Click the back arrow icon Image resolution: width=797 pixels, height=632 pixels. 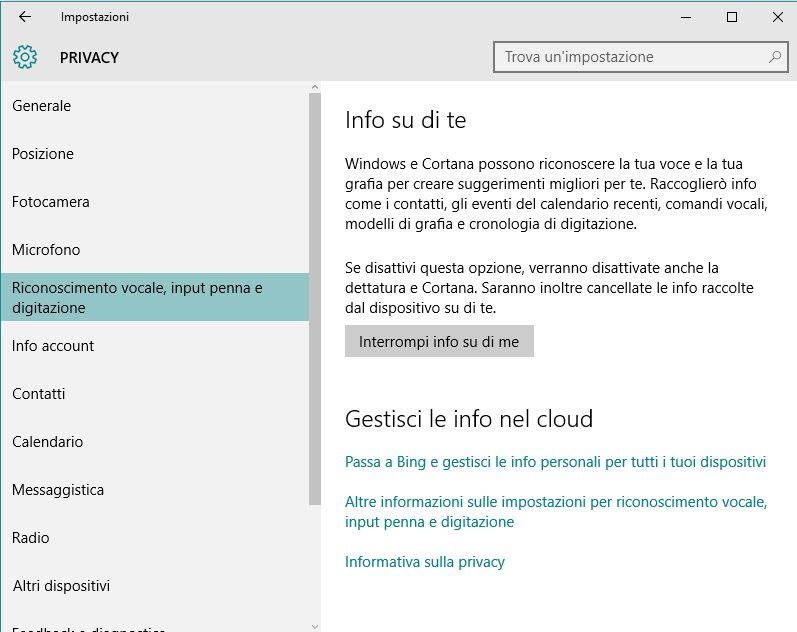coord(25,17)
